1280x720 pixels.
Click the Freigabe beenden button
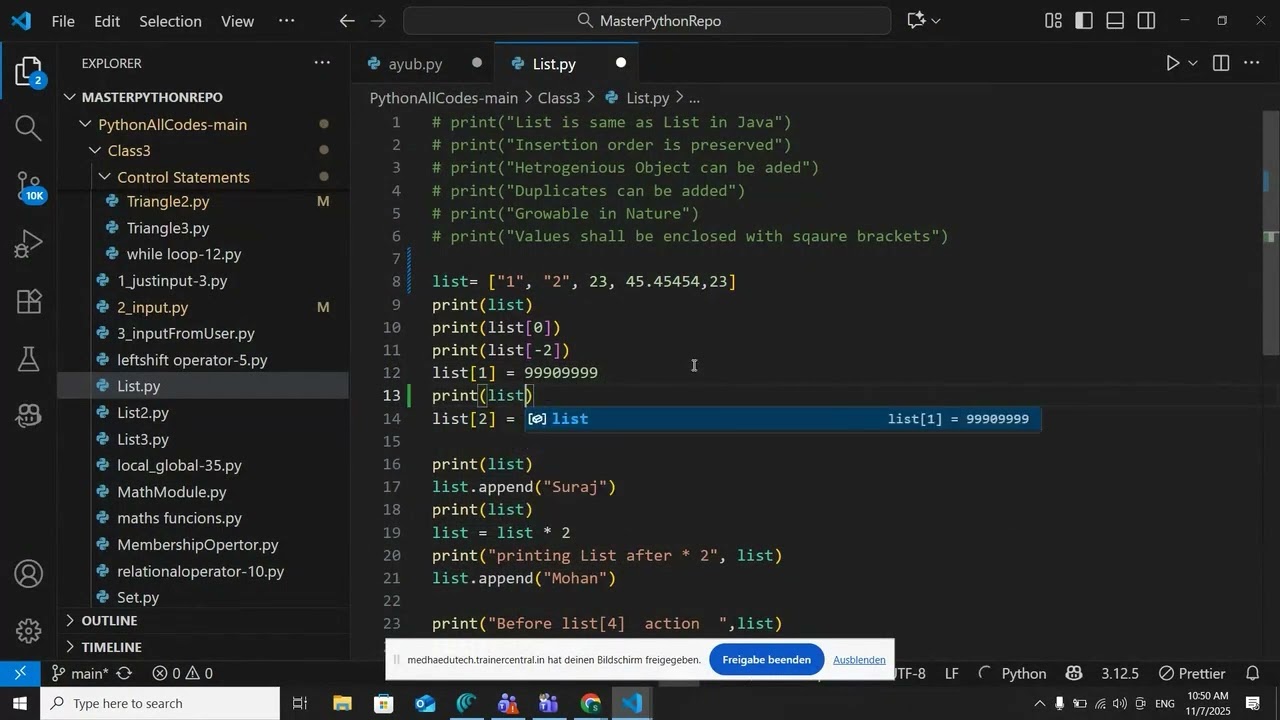(766, 660)
